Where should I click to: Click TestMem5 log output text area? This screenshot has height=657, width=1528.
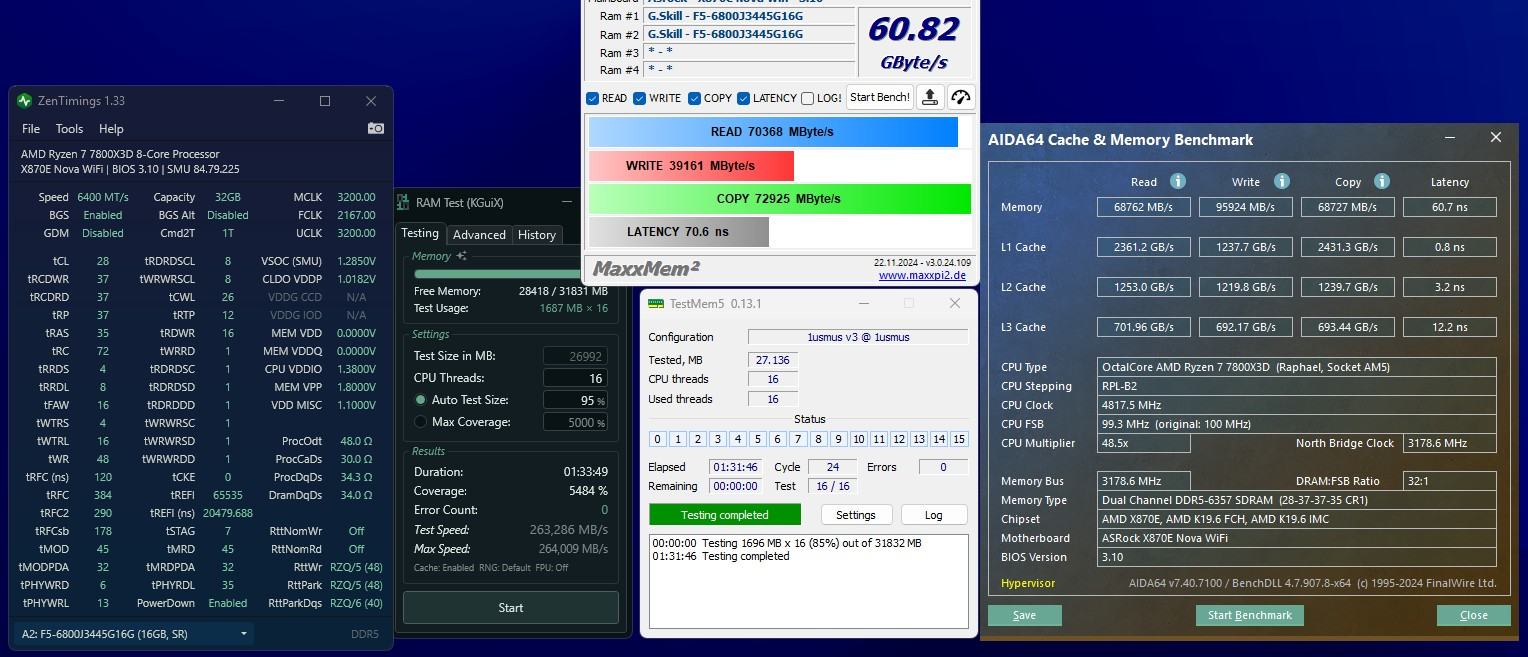809,581
